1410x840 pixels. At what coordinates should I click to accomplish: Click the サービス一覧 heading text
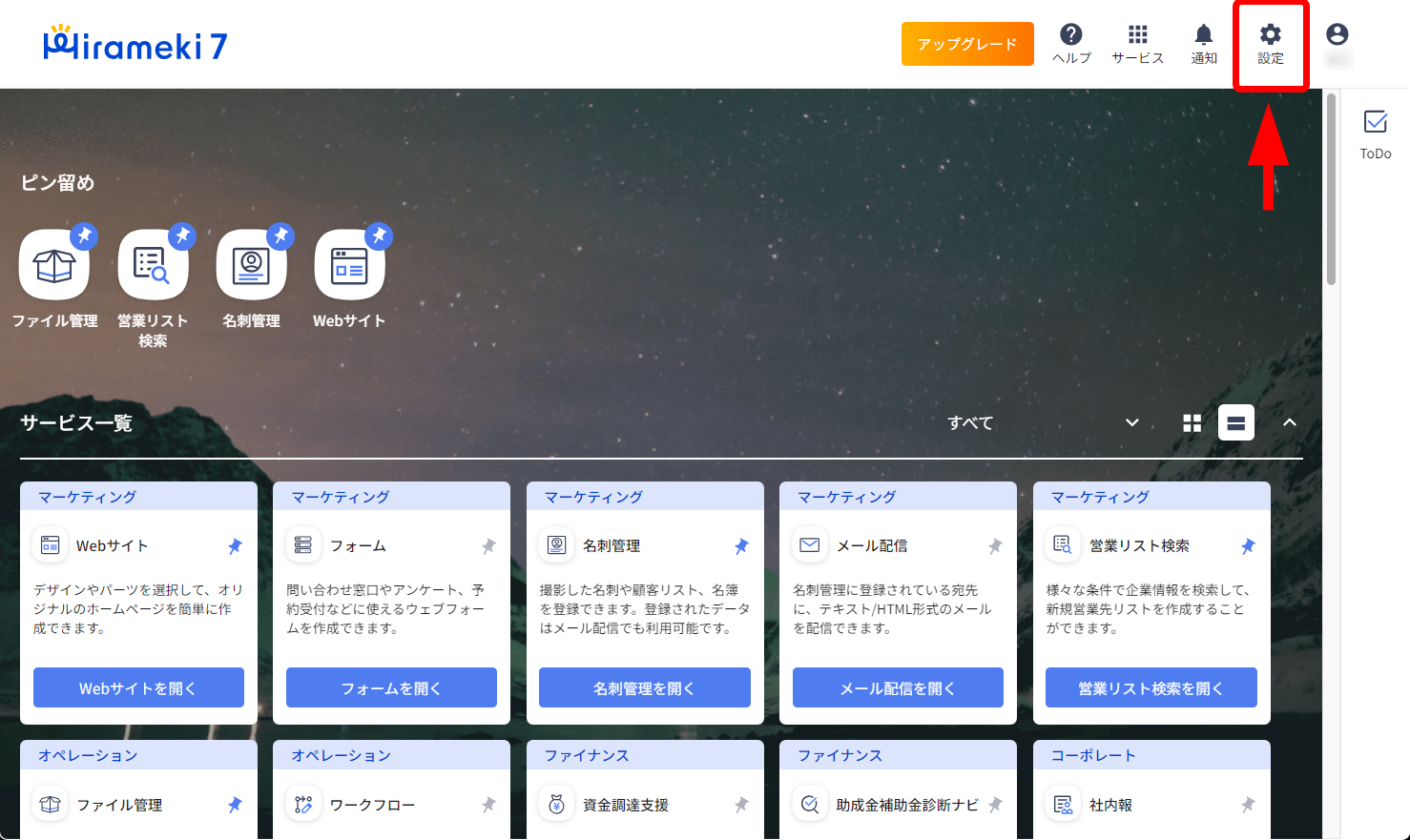(x=76, y=422)
